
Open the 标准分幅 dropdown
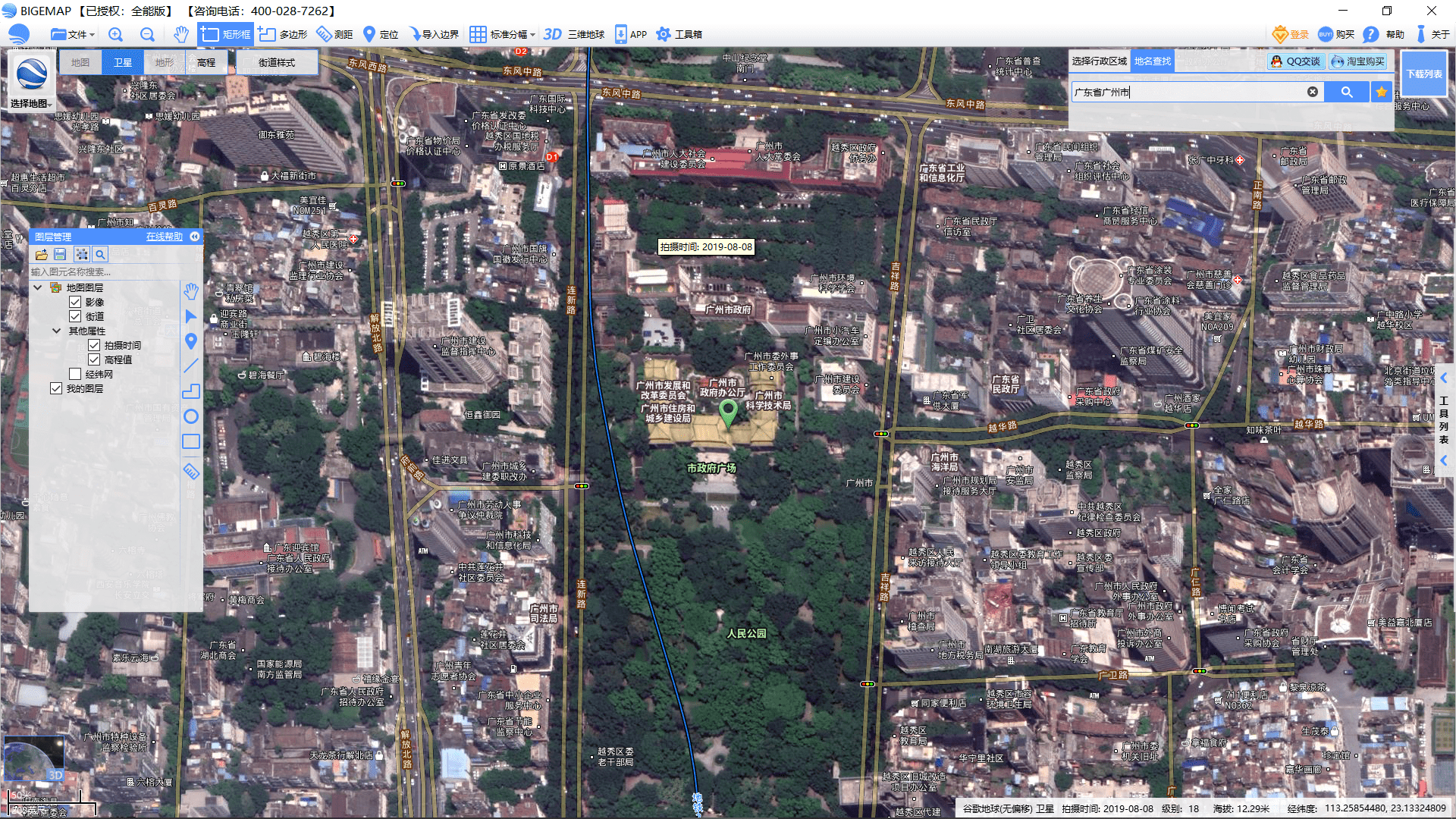point(502,34)
